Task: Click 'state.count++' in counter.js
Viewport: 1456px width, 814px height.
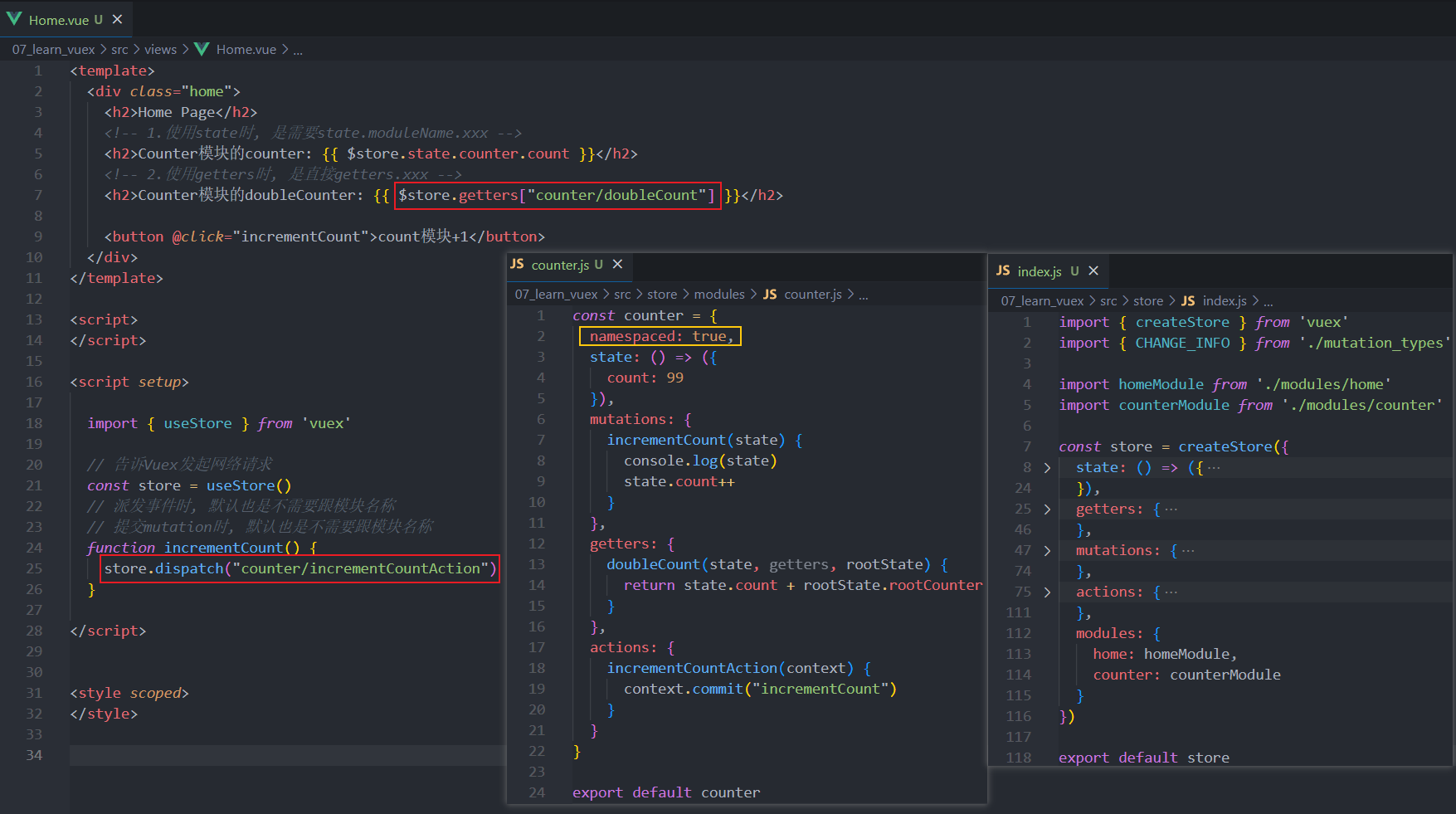Action: [x=679, y=481]
